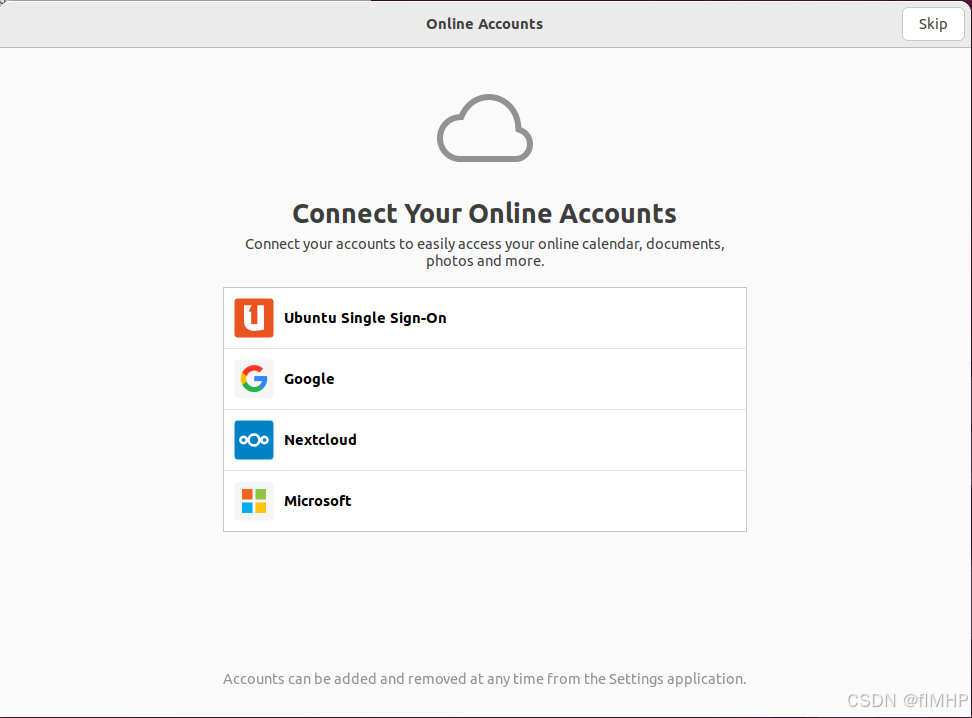
Task: Click empty header bar area left of title
Action: click(200, 24)
